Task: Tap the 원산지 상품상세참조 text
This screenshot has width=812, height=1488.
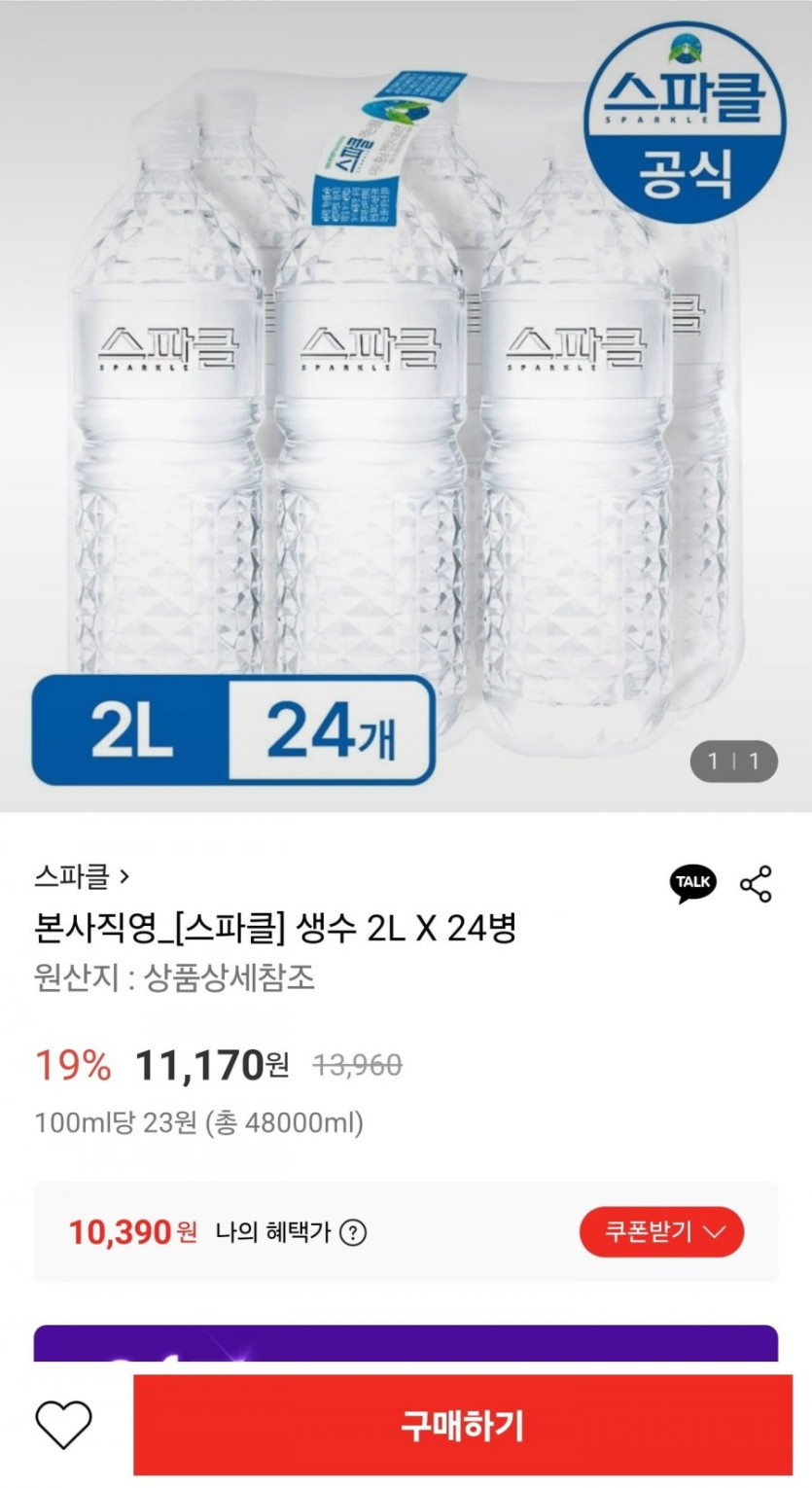Action: (x=175, y=977)
